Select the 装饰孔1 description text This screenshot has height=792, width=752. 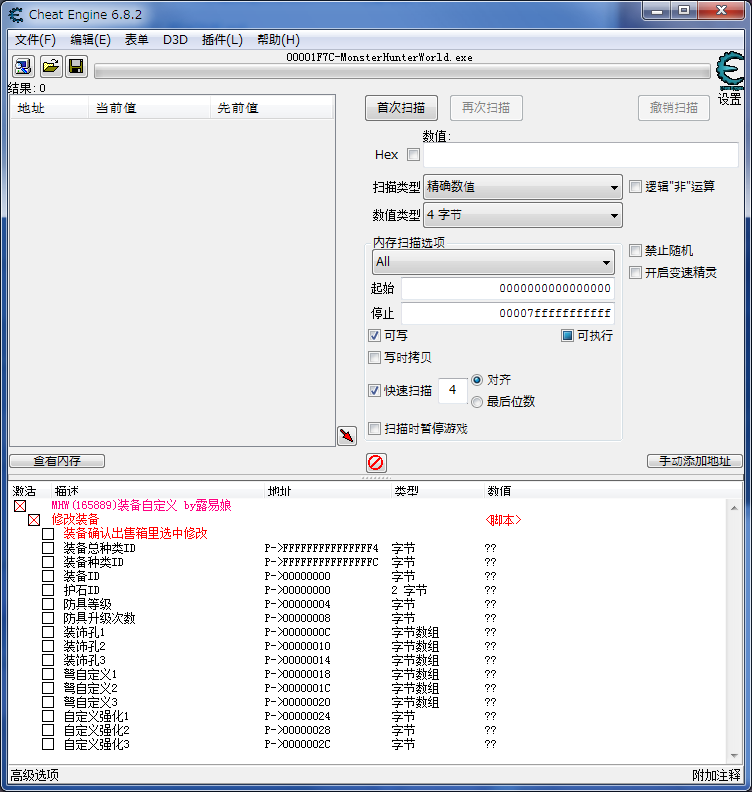point(84,632)
